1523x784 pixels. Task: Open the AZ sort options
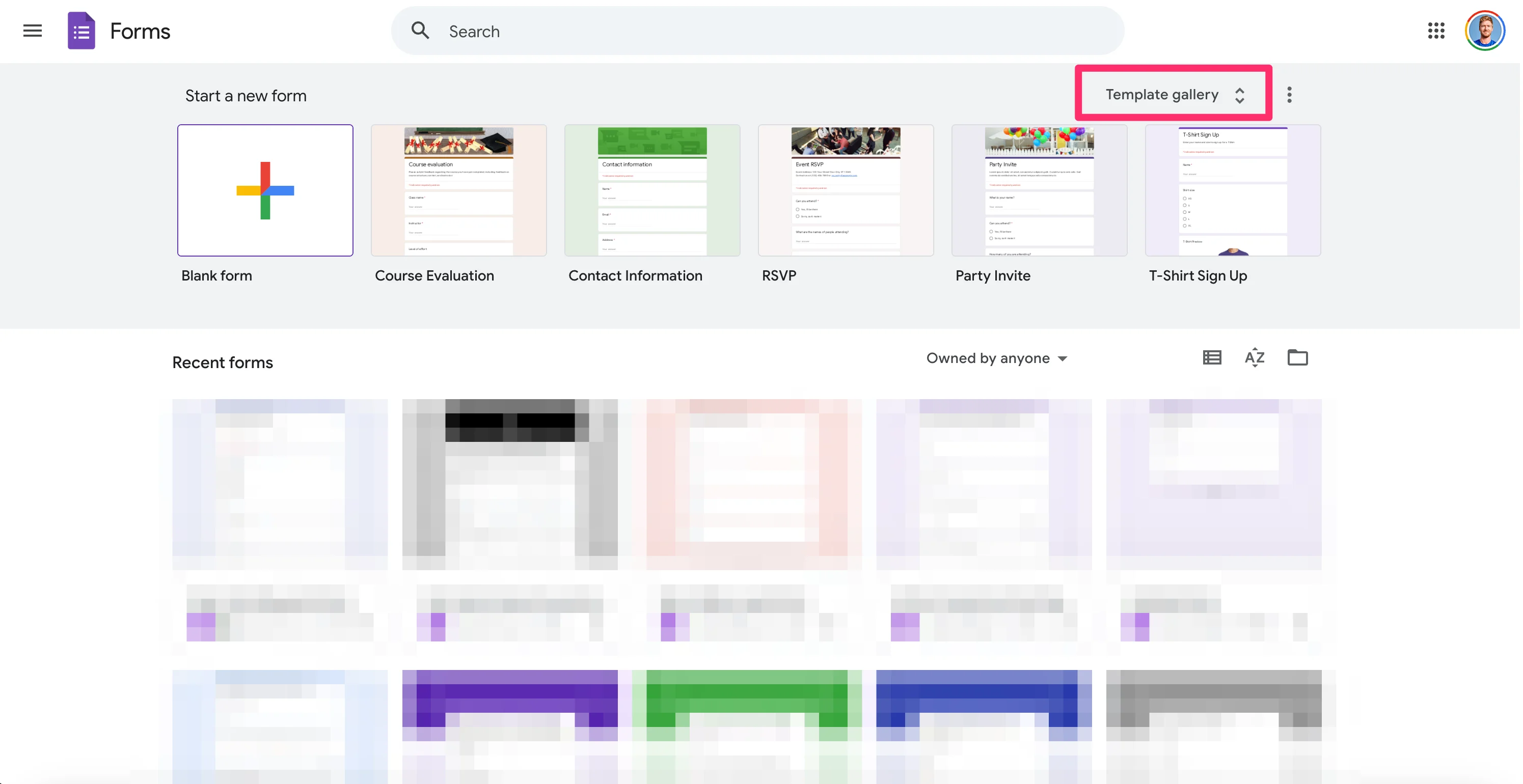[1255, 357]
